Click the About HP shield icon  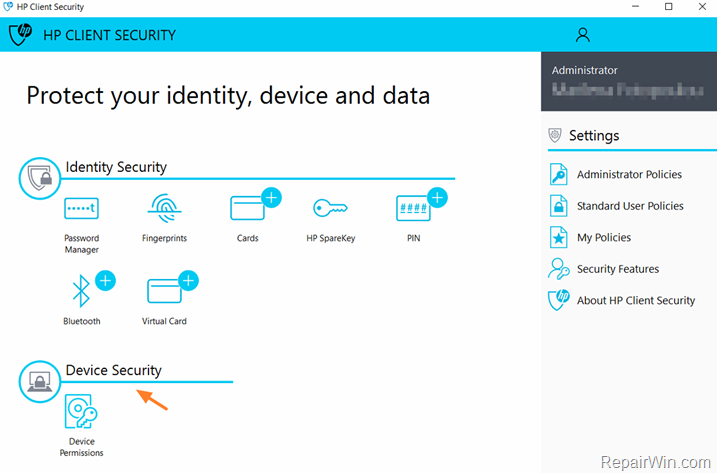pos(558,300)
